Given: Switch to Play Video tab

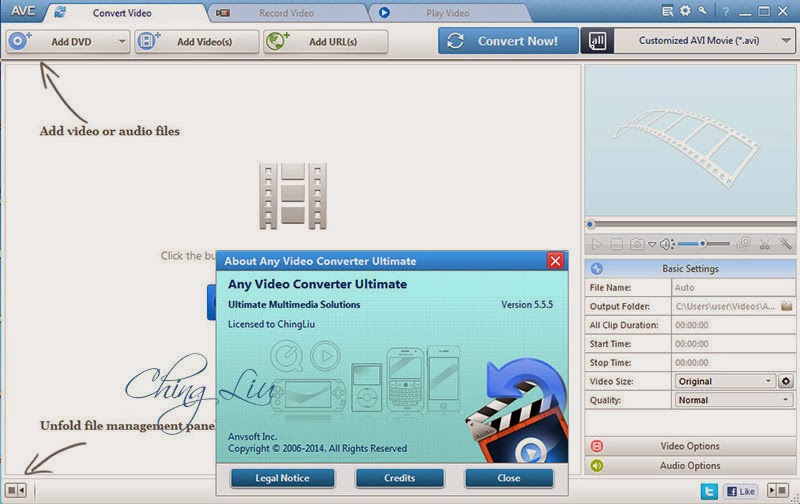Looking at the screenshot, I should point(447,13).
